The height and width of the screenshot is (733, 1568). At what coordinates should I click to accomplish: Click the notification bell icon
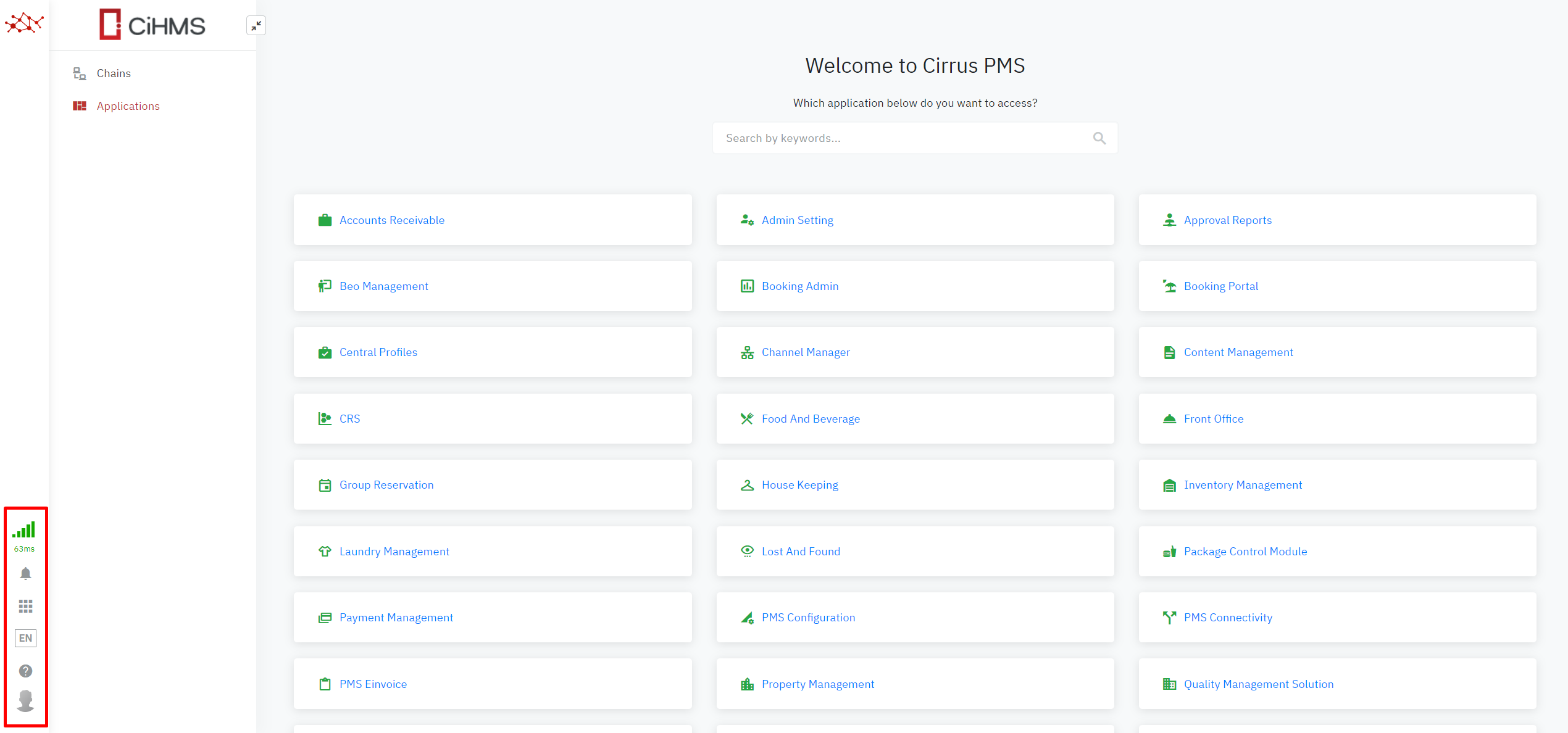(x=25, y=574)
